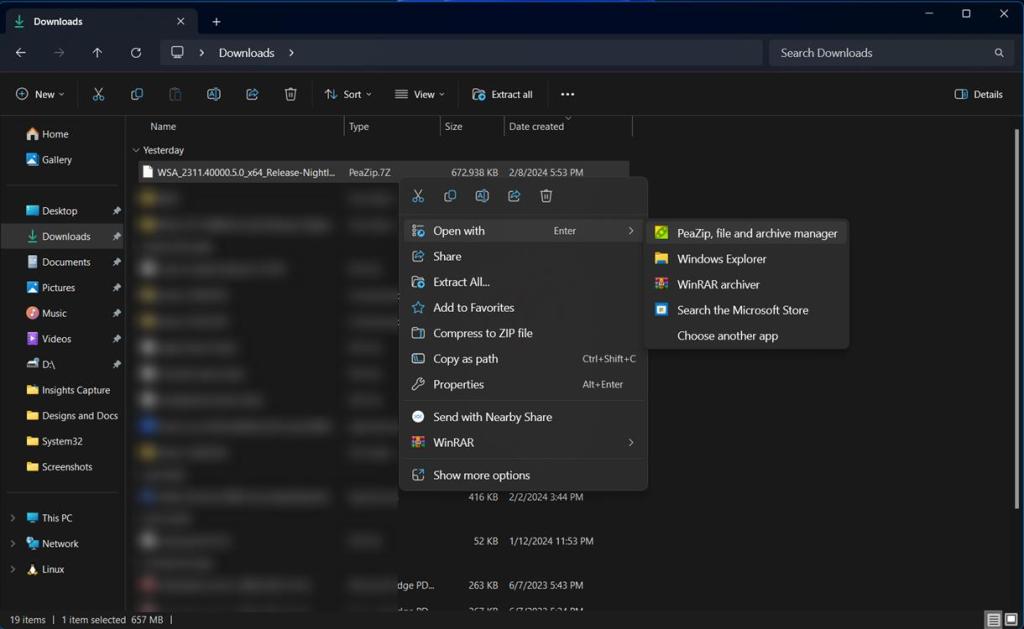
Task: Open Videos in the sidebar
Action: tap(48, 338)
